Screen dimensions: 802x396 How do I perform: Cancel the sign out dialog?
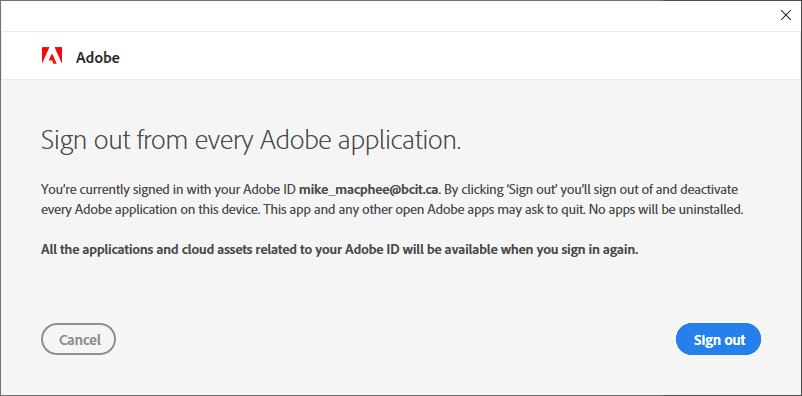click(78, 339)
